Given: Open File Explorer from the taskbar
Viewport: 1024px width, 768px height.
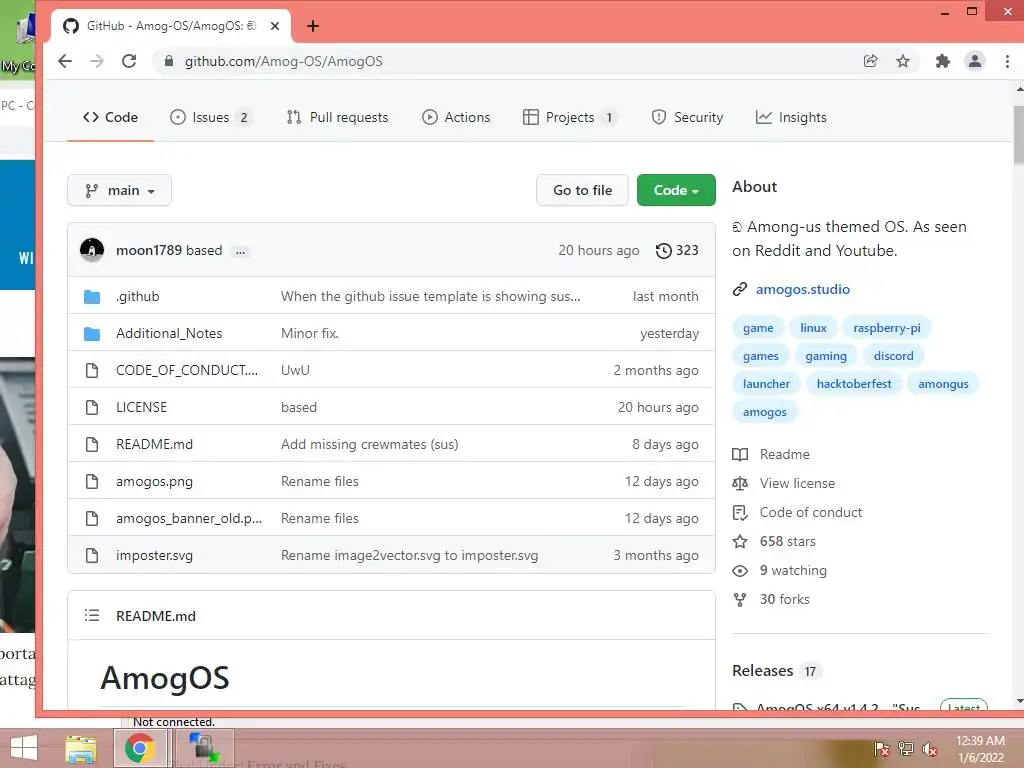Looking at the screenshot, I should (80, 748).
